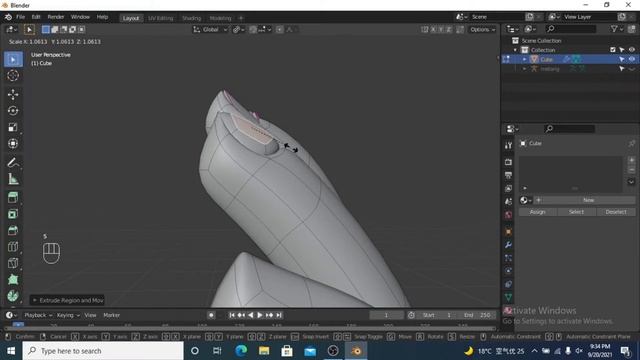Select the Bevel tool
The image size is (640, 360).
[x=13, y=230]
